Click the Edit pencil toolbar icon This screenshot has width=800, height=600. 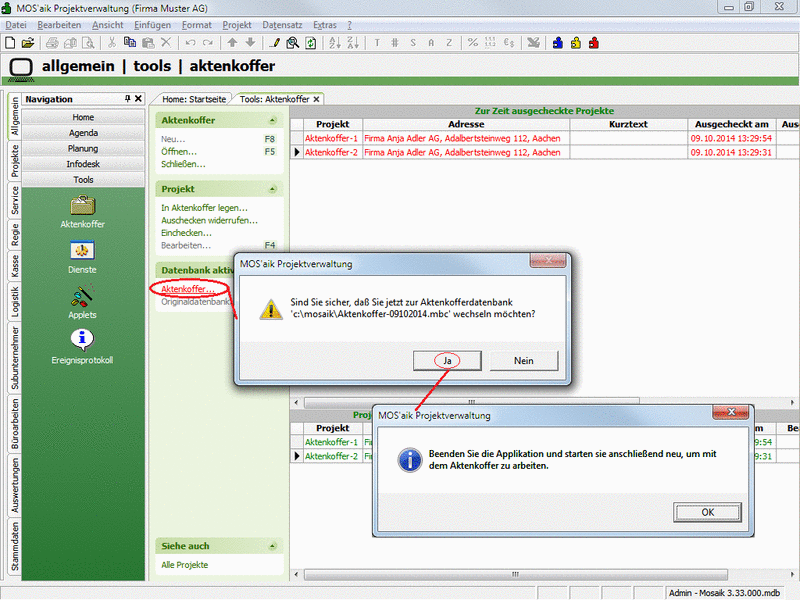(274, 43)
